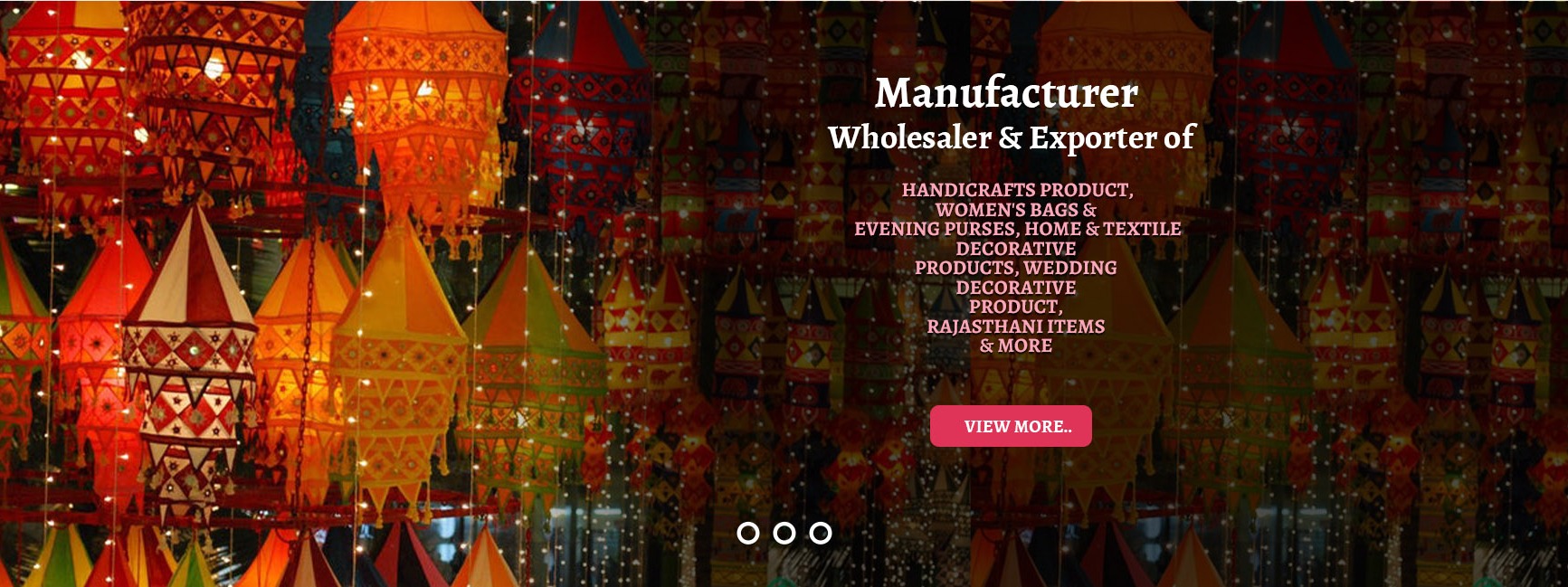
Task: Click the DECORATIVE line below EVENING PURSES
Action: pos(1015,249)
